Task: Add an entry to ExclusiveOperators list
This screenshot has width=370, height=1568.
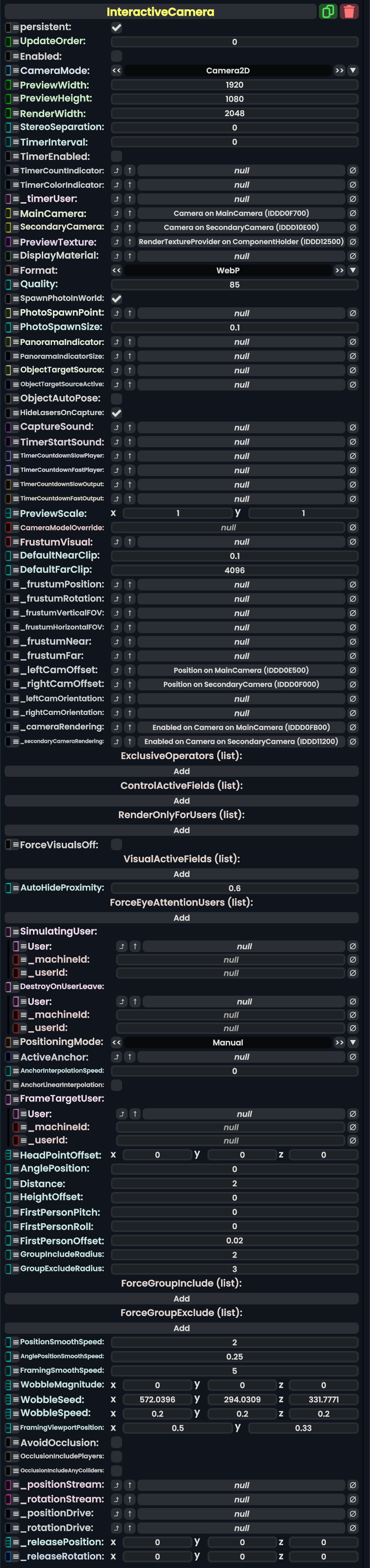Action: point(181,771)
